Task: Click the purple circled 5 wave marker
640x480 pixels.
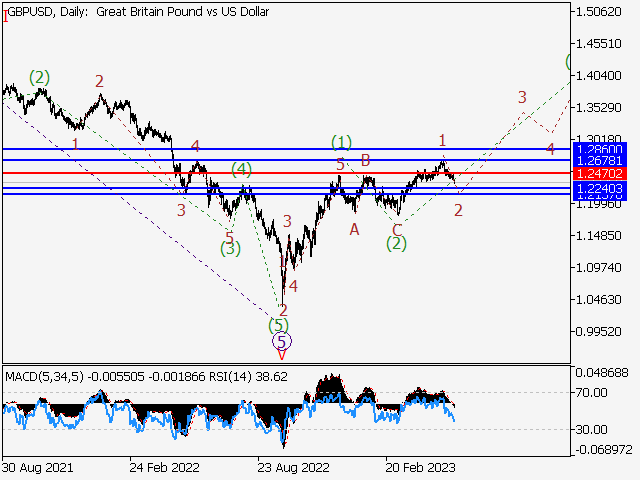Action: point(282,341)
